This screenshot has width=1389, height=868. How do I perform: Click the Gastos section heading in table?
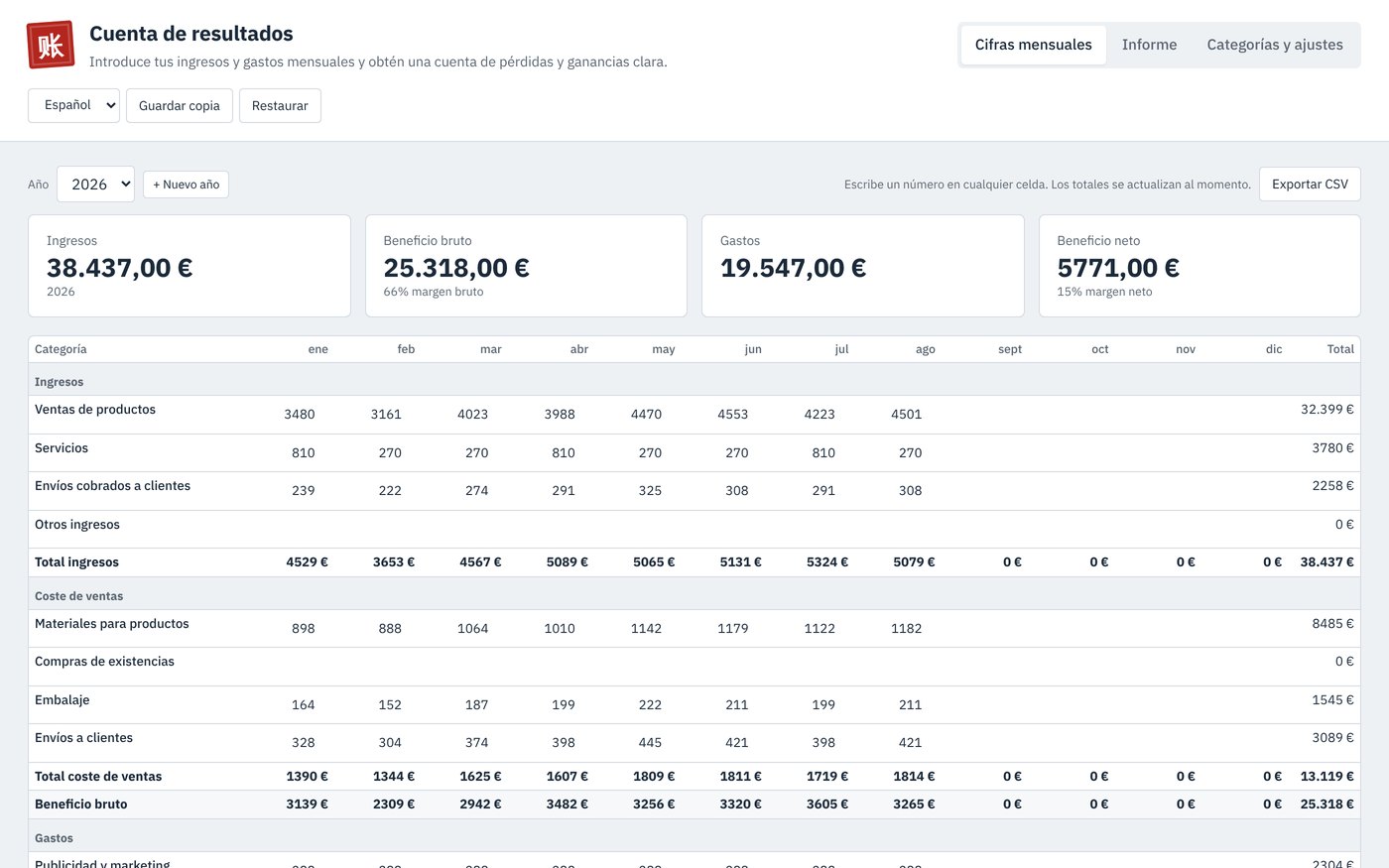[54, 838]
